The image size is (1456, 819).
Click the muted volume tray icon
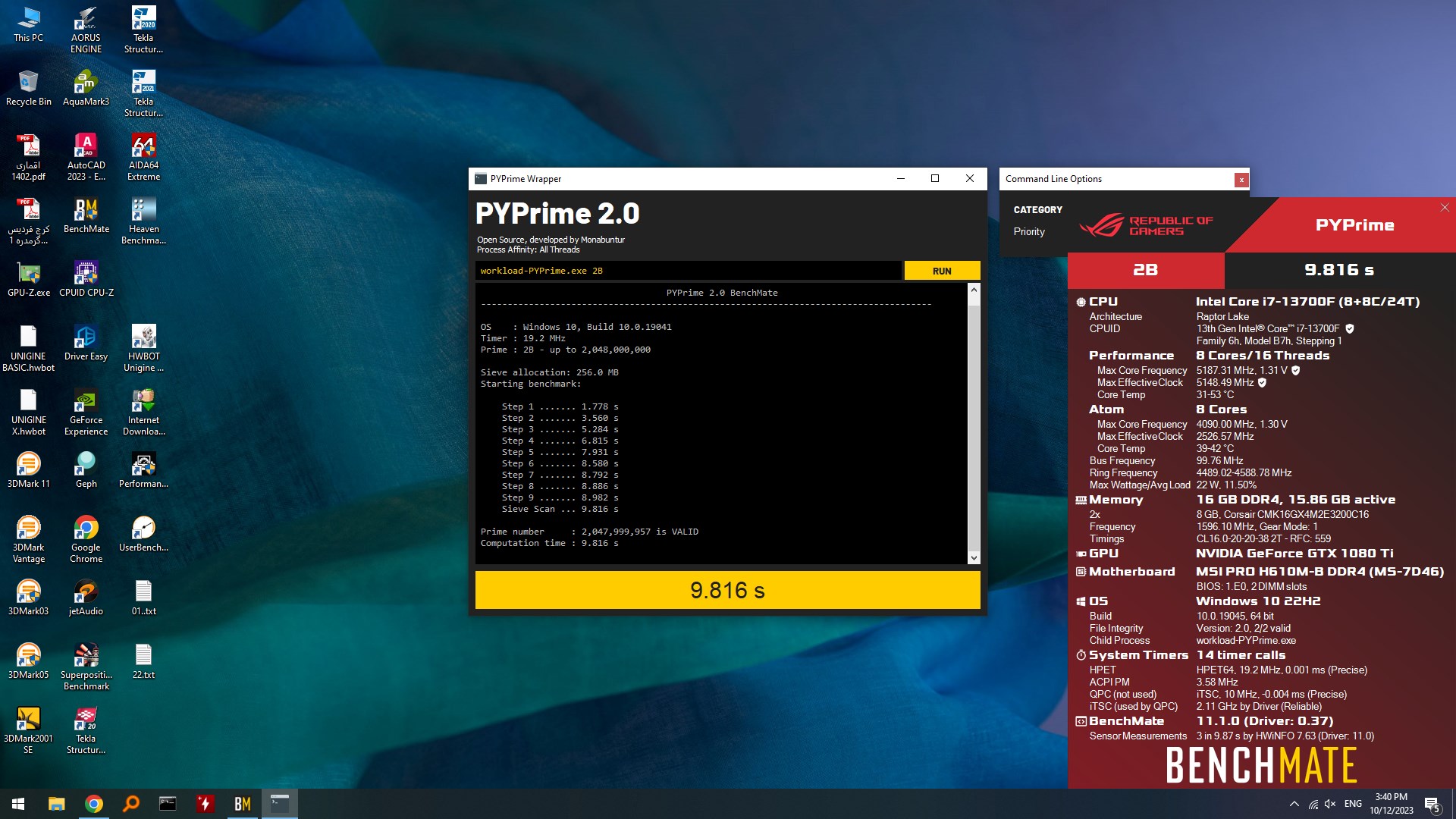[x=1331, y=804]
